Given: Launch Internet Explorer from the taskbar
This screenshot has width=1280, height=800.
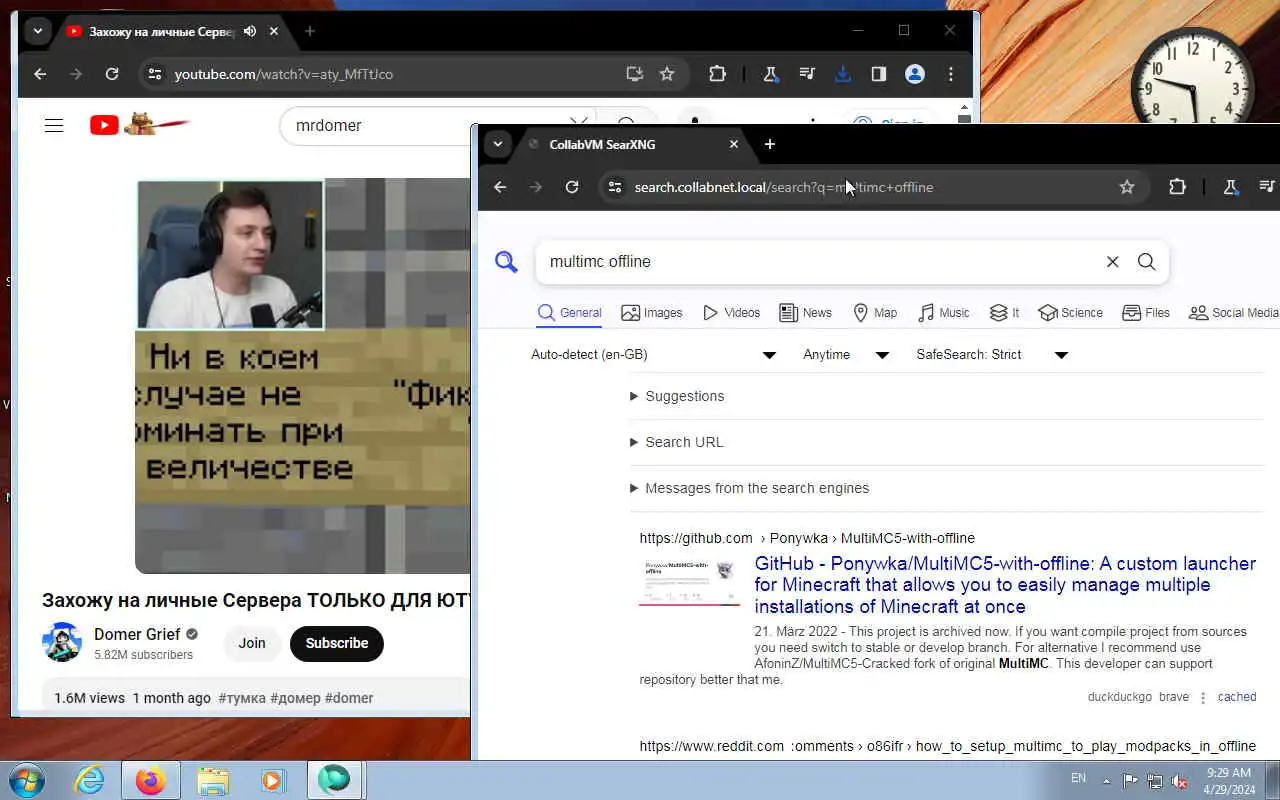Looking at the screenshot, I should point(90,780).
